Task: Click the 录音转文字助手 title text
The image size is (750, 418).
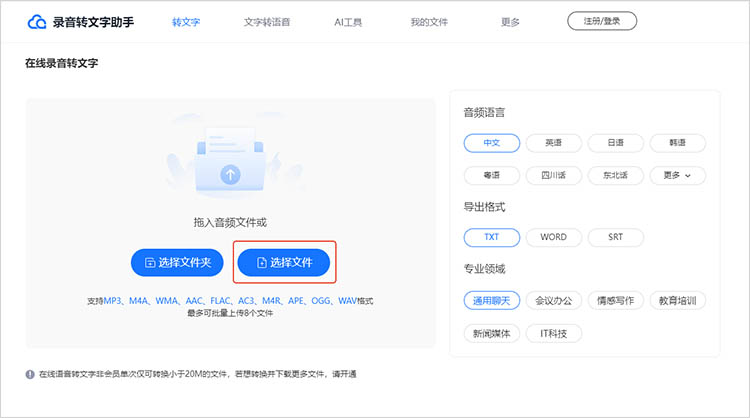Action: coord(93,22)
